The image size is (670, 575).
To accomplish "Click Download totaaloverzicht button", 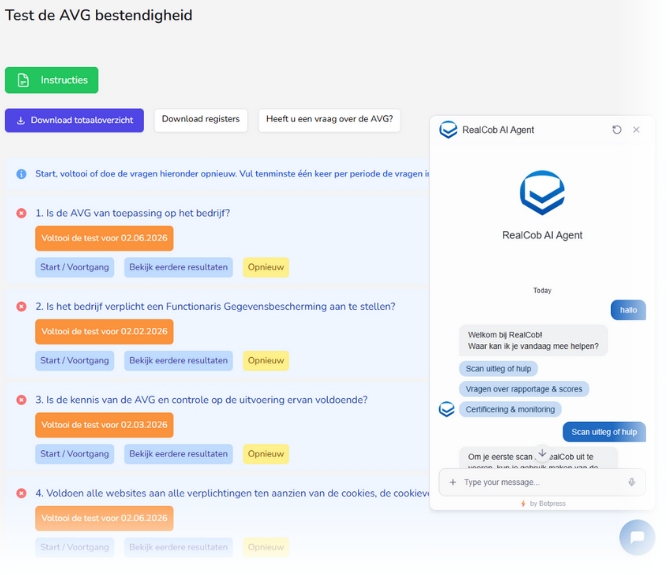I will tap(74, 120).
